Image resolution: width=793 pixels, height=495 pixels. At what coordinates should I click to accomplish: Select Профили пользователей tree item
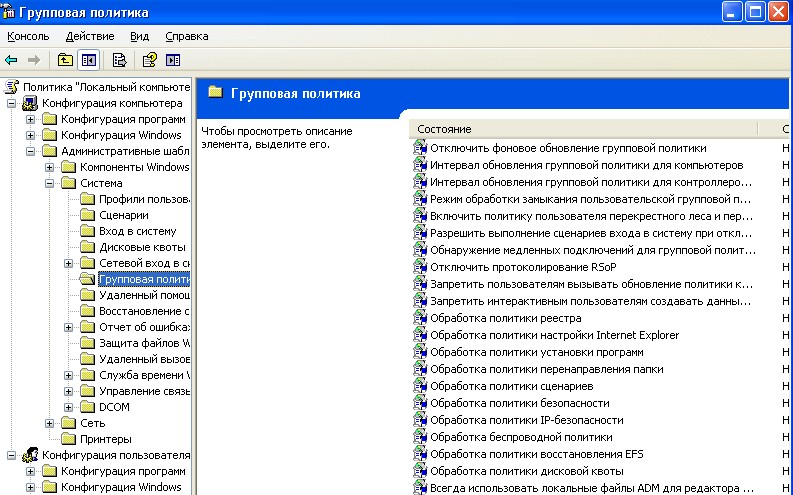click(x=144, y=199)
